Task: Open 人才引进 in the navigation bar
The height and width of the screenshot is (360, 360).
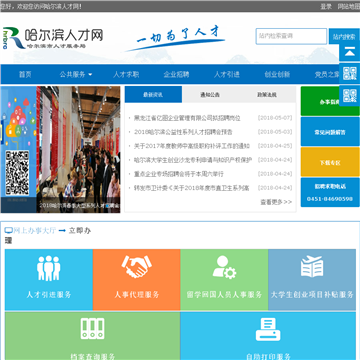Action: point(227,75)
